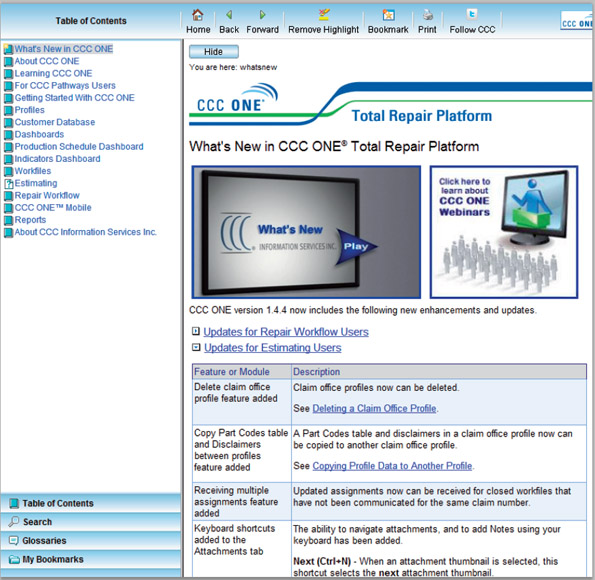Click the Follow CCC Twitter icon

(x=472, y=14)
